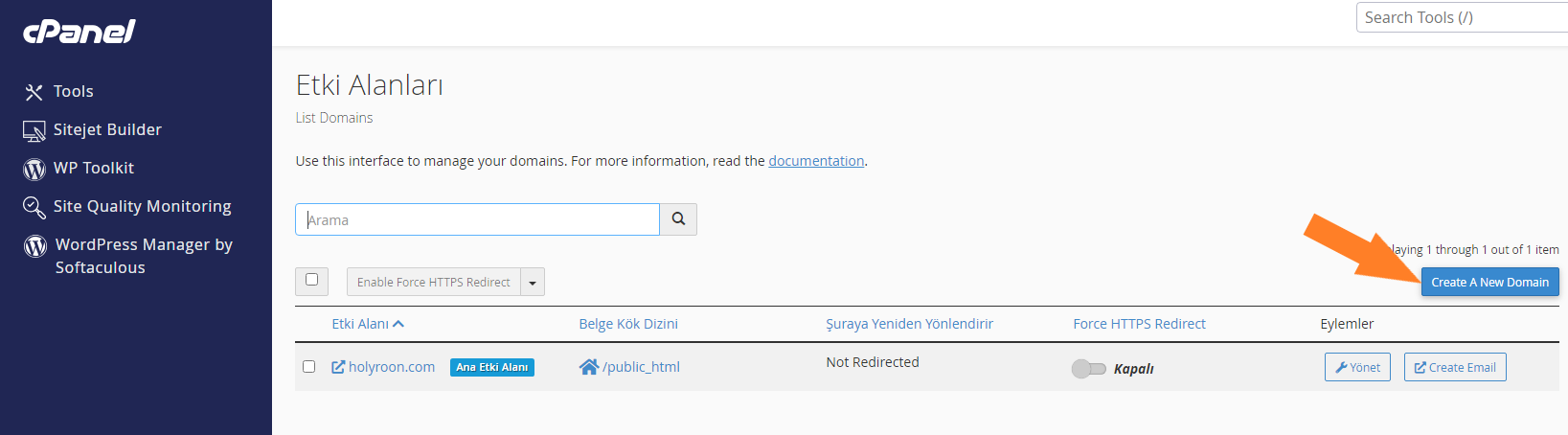Focus the Arama search field
The image size is (1568, 435).
click(477, 219)
